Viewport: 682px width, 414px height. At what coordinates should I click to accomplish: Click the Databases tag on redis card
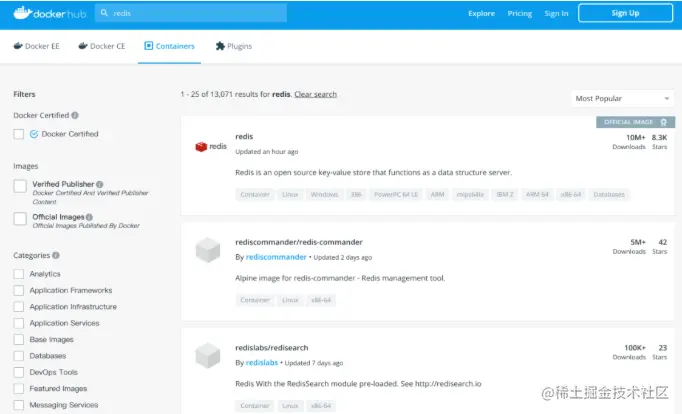609,194
